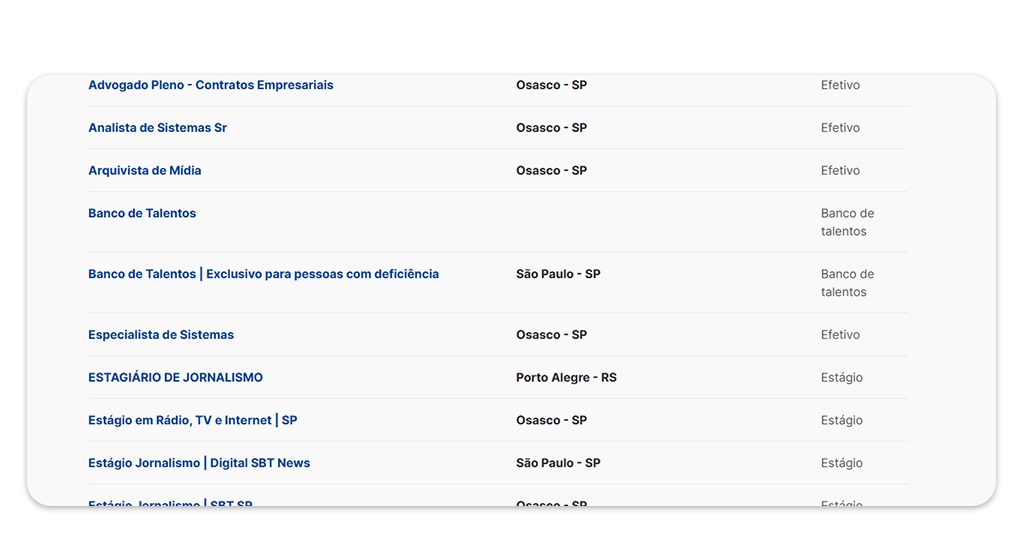Open Banco de Talentos for pessoas com deficiência
This screenshot has height=536, width=1024.
click(263, 274)
